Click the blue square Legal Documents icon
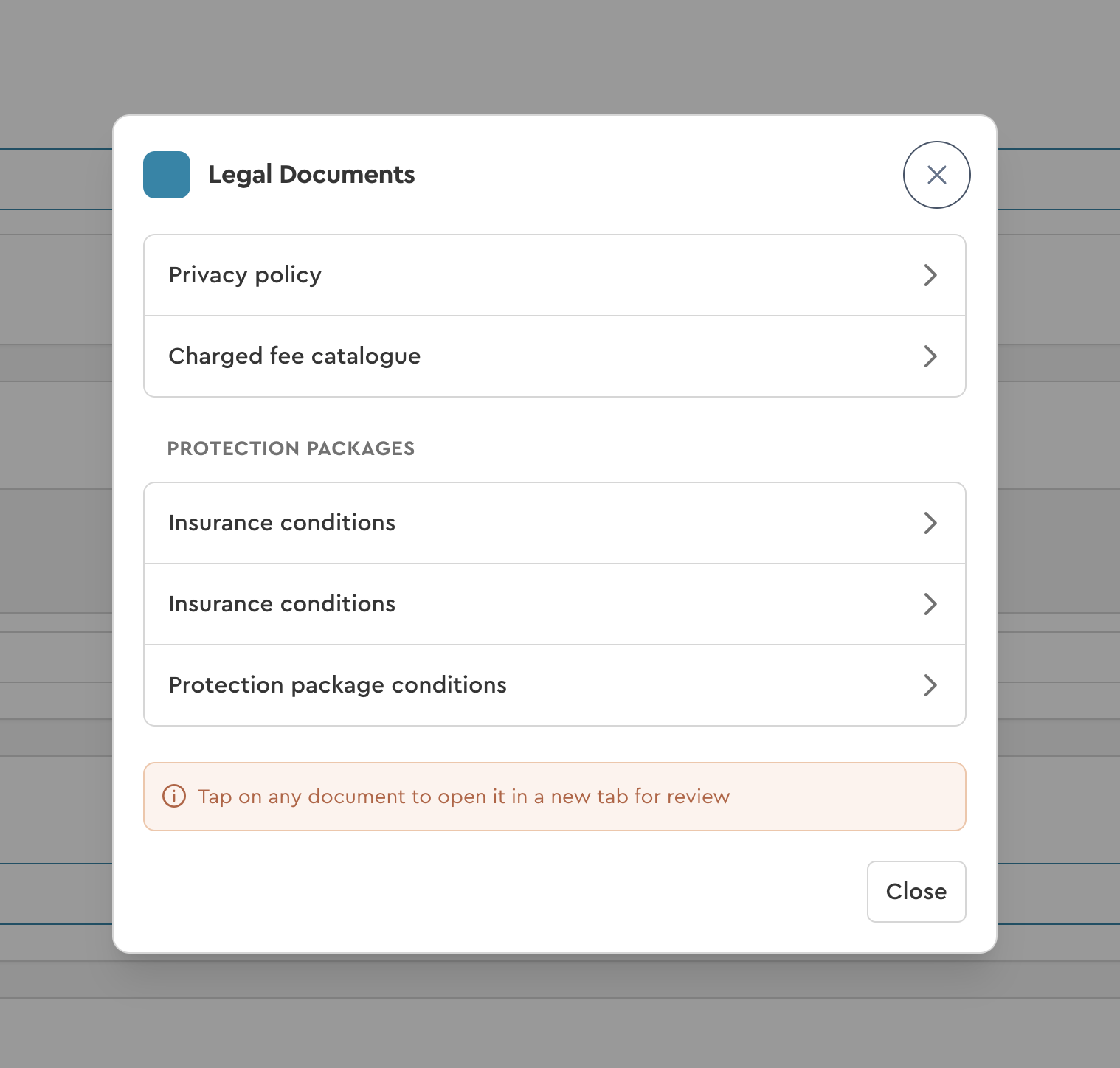1120x1068 pixels. coord(167,175)
